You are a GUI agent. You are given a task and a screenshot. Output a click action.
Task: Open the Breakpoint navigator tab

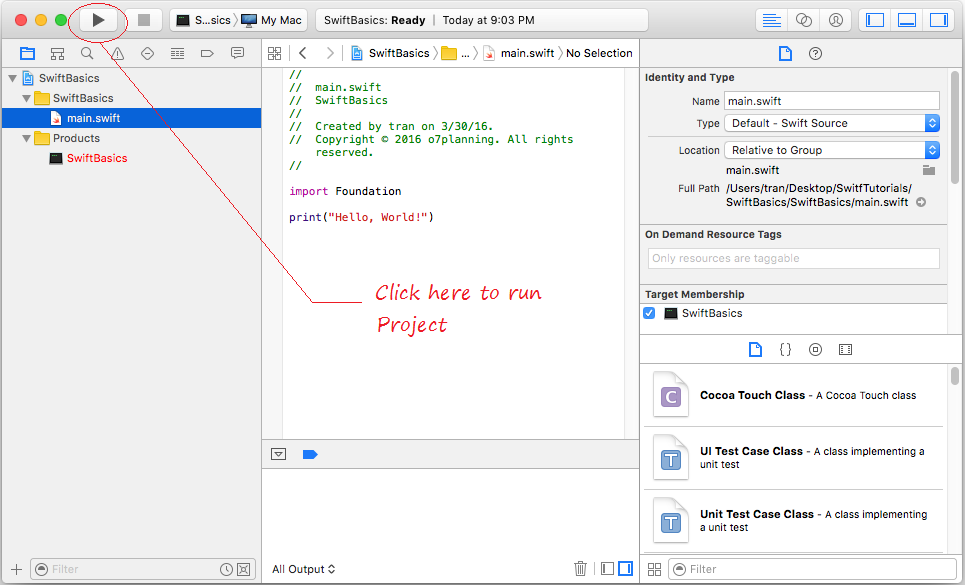(x=207, y=54)
